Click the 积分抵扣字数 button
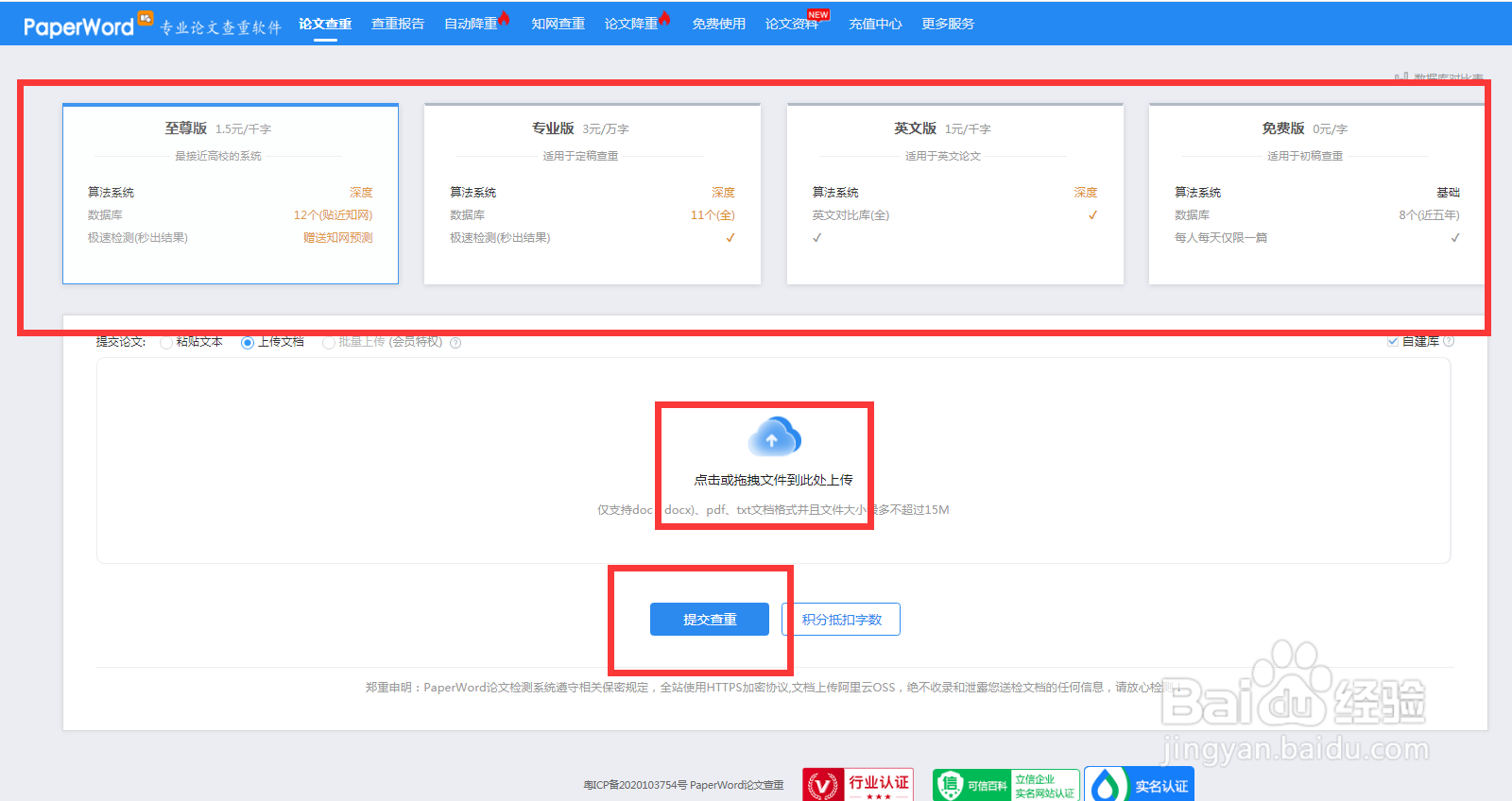 (841, 620)
